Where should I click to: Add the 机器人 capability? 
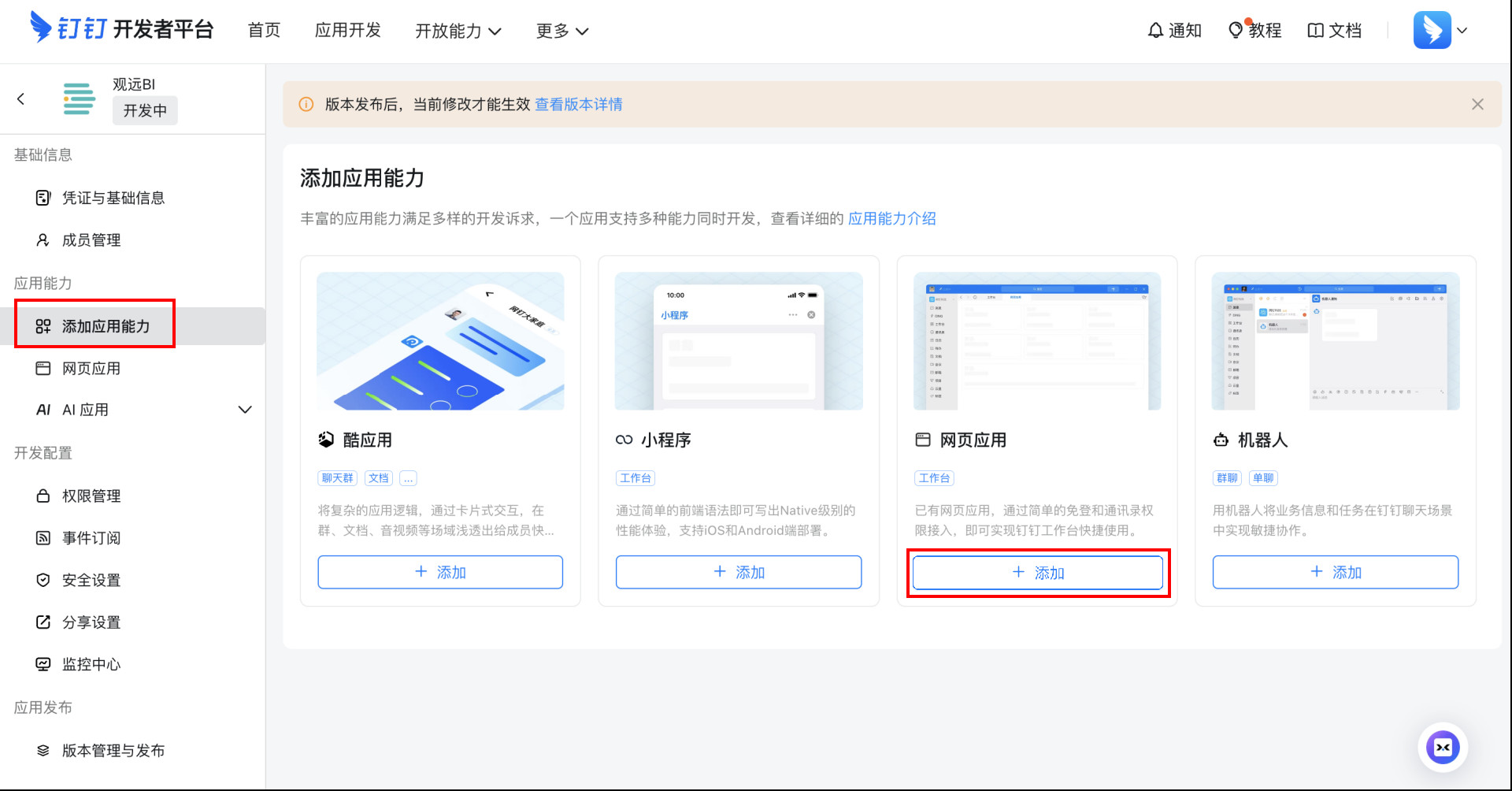click(1335, 572)
